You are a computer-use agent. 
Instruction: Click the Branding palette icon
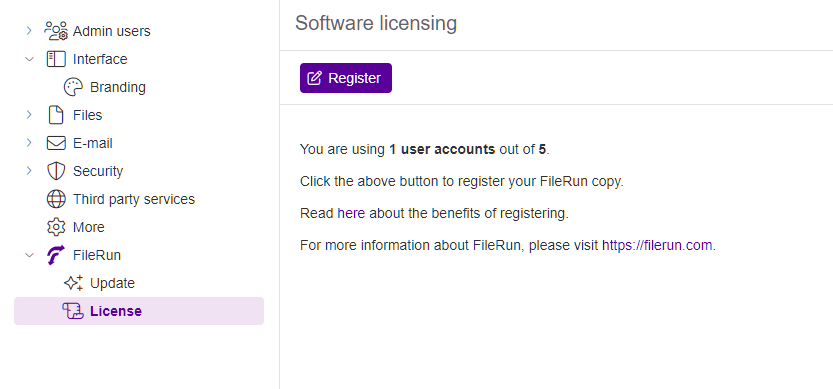(73, 87)
